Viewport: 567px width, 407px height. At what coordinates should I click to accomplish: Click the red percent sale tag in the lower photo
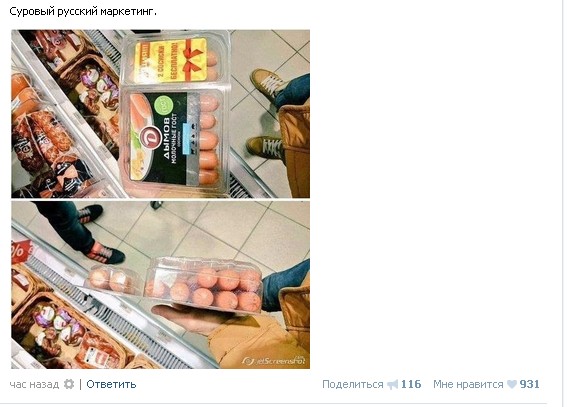21,250
